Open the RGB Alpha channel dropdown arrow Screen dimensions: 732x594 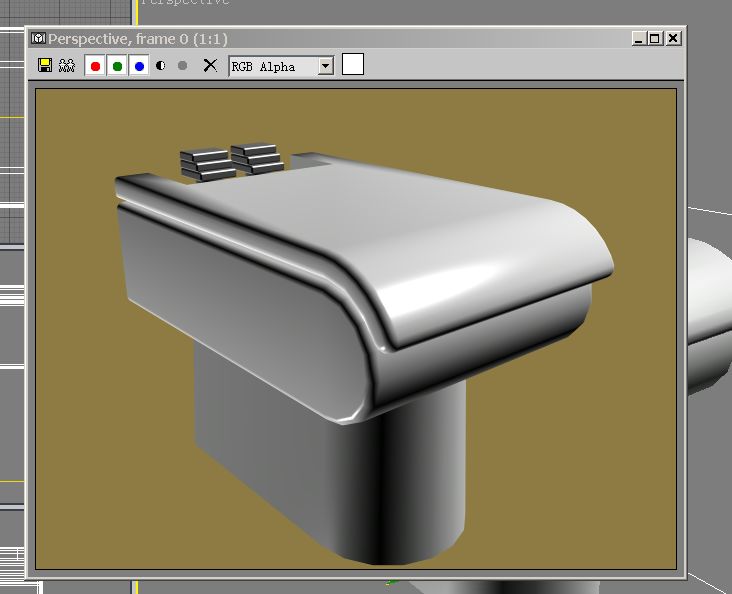325,66
